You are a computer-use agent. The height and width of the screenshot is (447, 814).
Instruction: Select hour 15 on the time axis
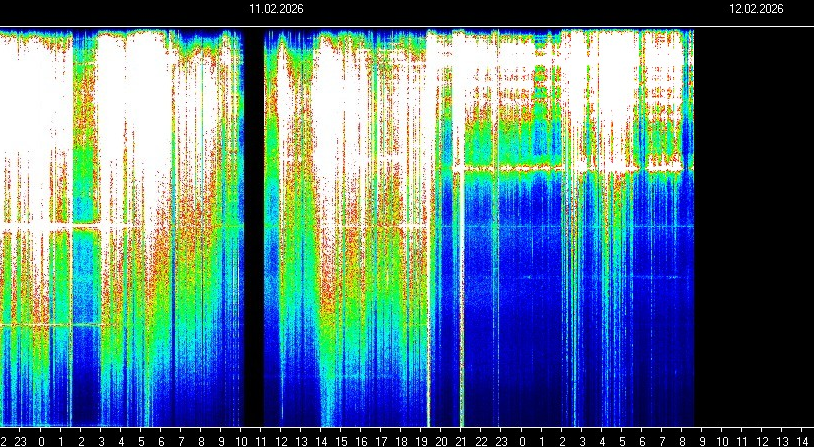coord(341,440)
